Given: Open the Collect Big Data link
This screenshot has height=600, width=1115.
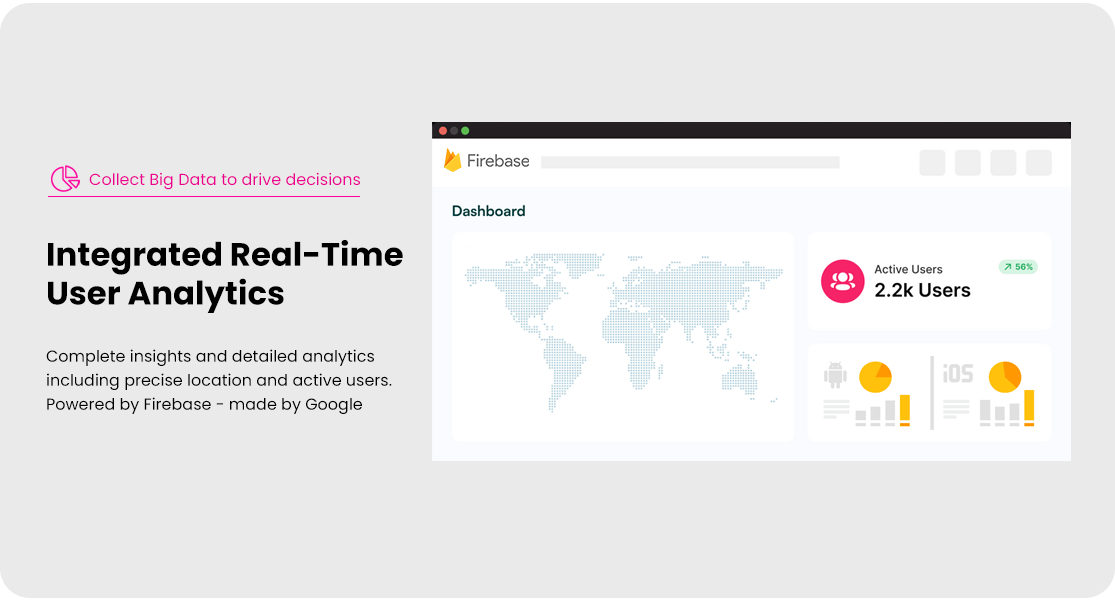Looking at the screenshot, I should 224,179.
